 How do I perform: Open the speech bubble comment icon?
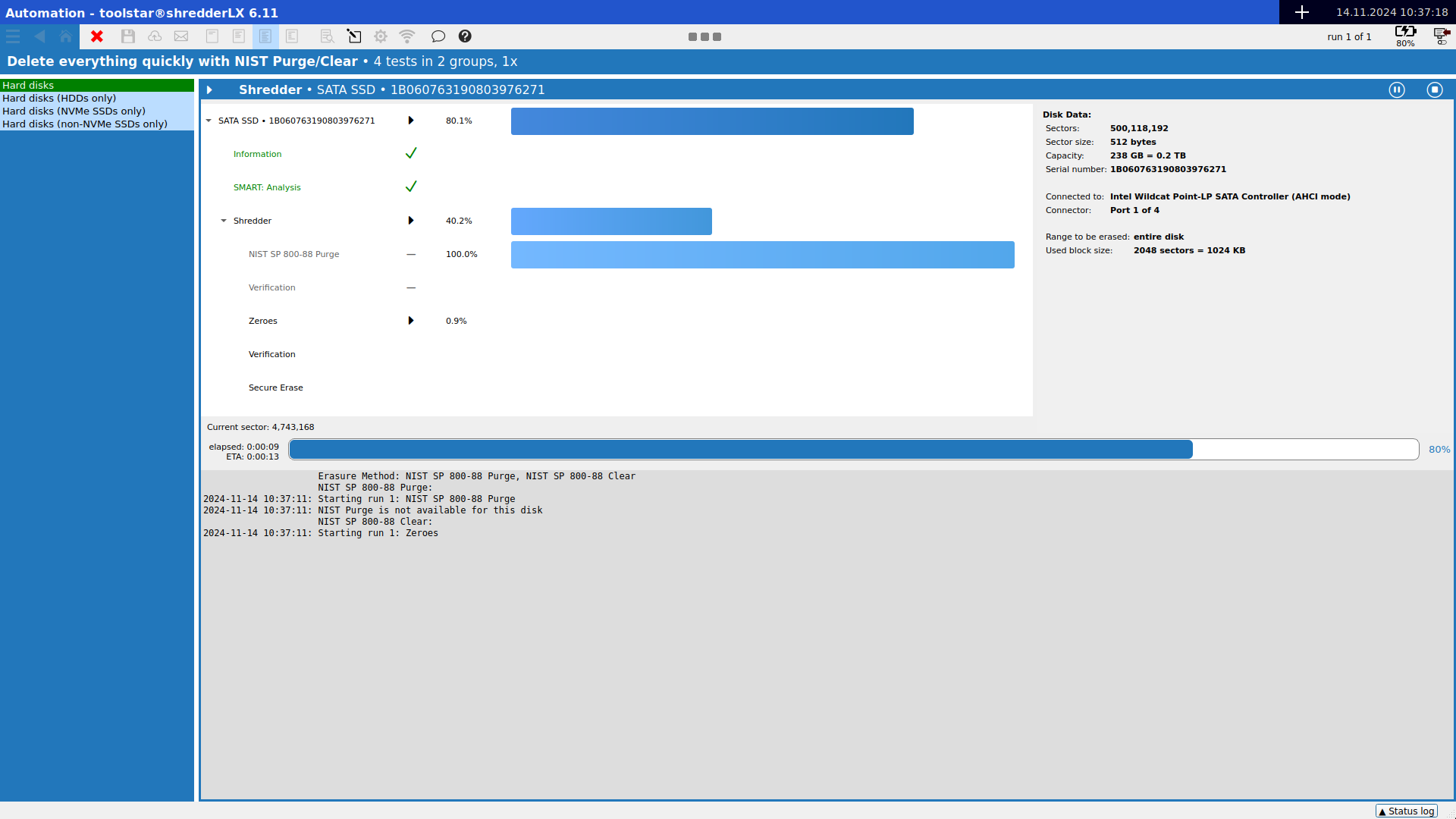438,36
